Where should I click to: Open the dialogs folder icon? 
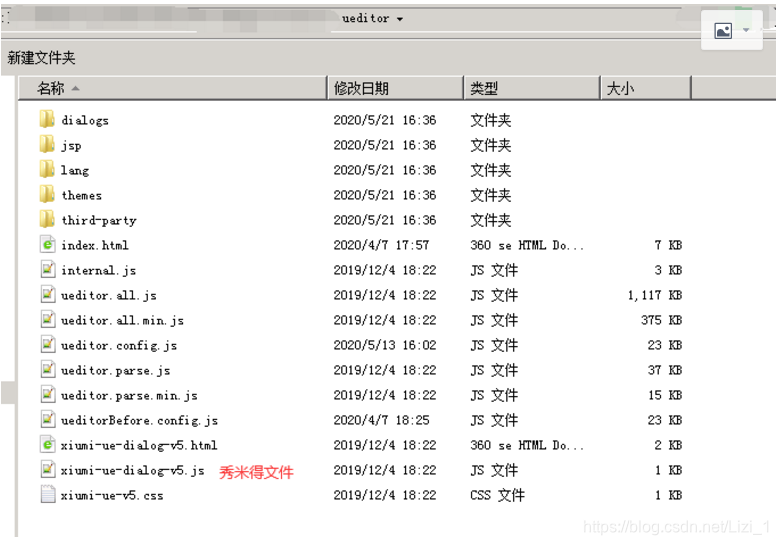(x=47, y=120)
